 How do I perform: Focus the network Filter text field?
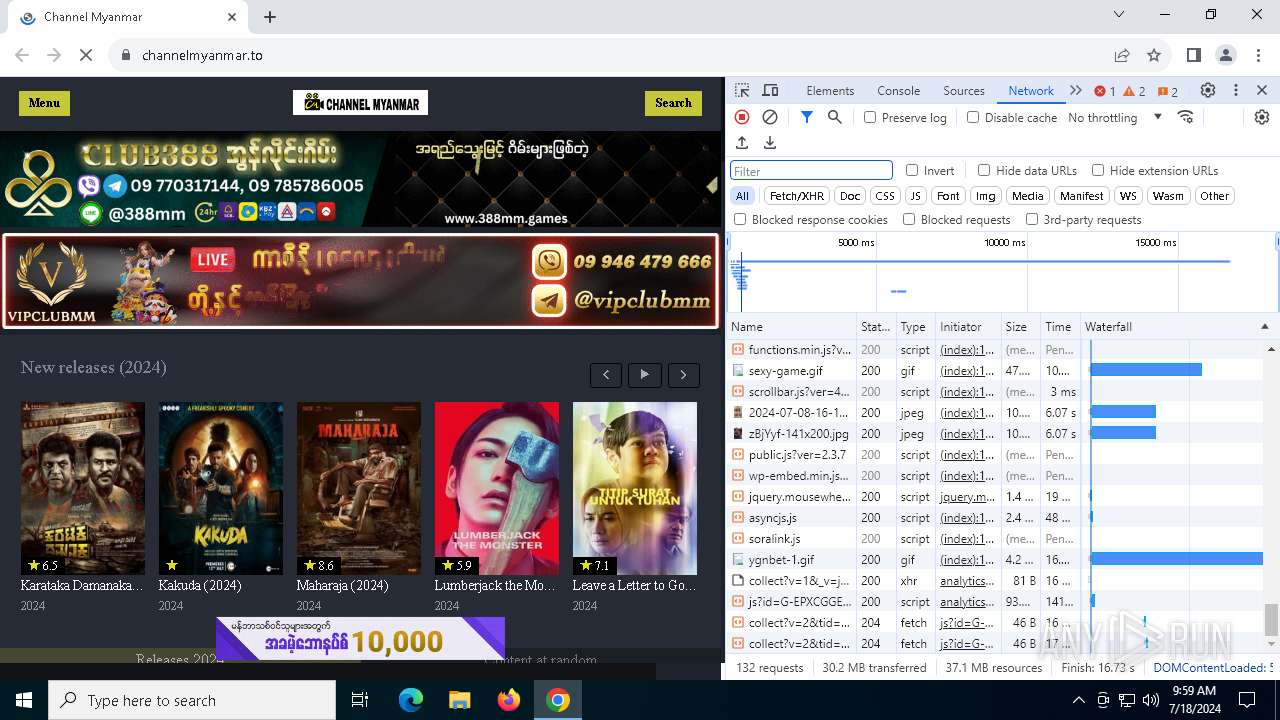click(x=811, y=171)
